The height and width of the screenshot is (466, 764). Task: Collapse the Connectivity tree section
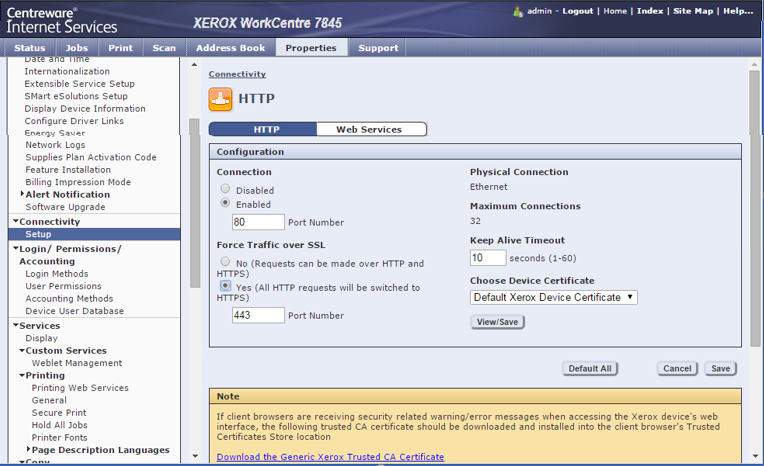(x=16, y=222)
